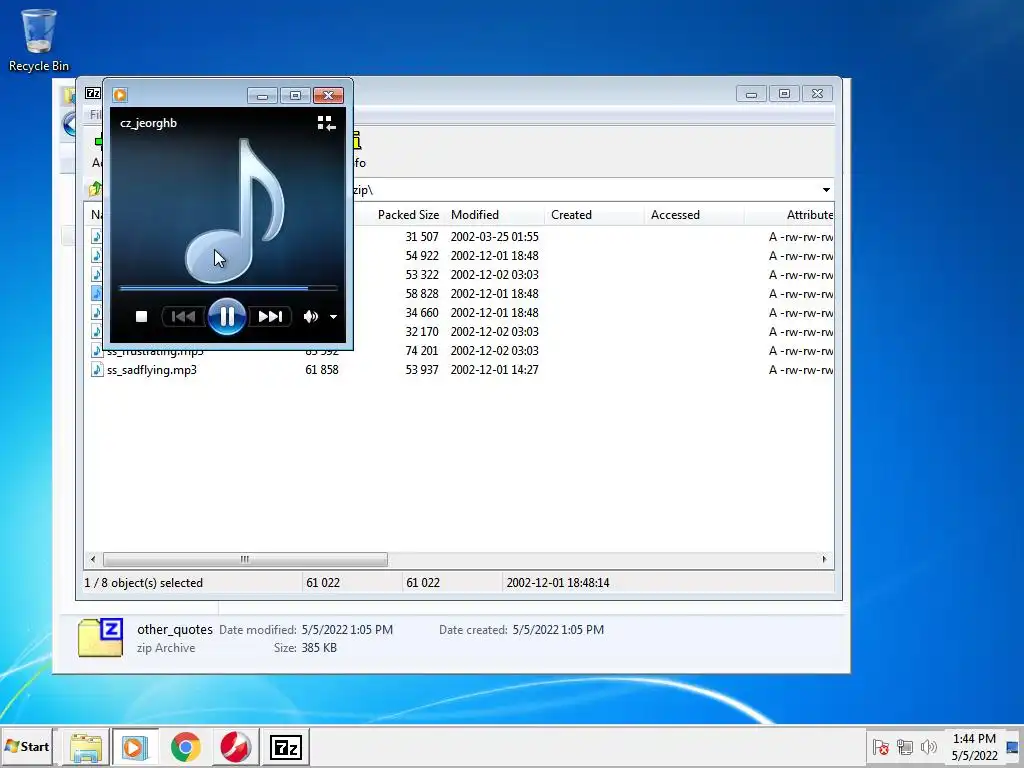This screenshot has width=1024, height=768.
Task: Click the status bar selection count text
Action: [144, 583]
